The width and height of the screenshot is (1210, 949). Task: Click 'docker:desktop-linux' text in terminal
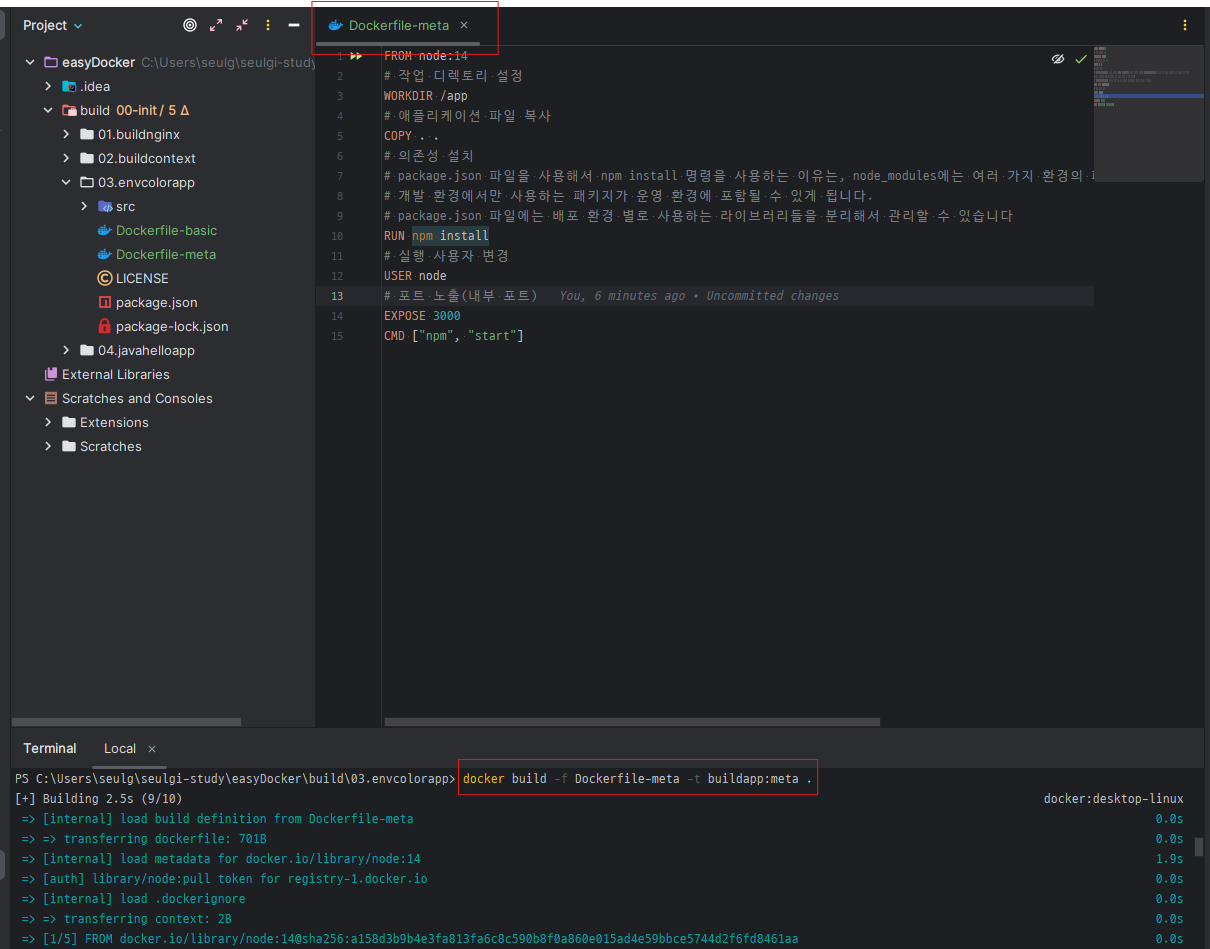[1114, 799]
